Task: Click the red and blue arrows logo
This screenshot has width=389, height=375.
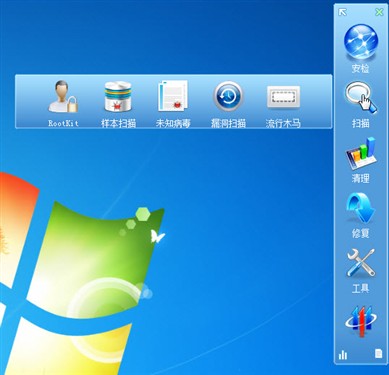Action: [361, 321]
